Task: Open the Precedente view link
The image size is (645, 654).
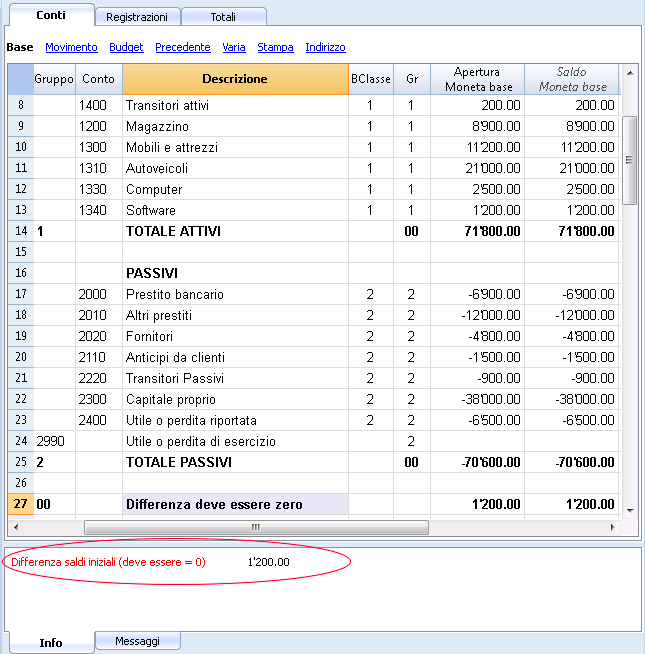Action: tap(183, 47)
